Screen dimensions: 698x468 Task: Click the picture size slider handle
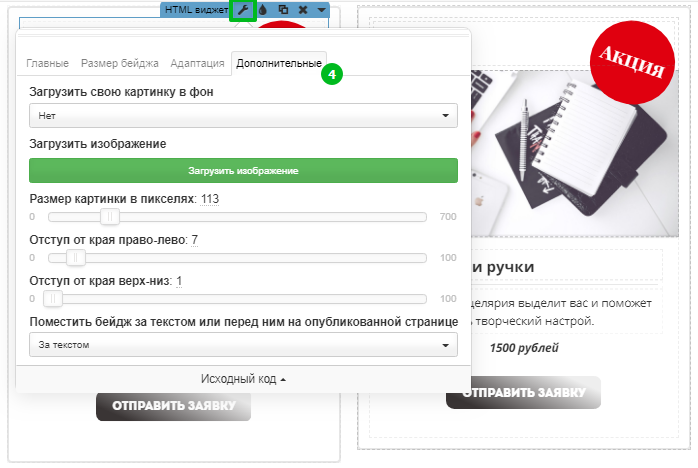coord(110,216)
